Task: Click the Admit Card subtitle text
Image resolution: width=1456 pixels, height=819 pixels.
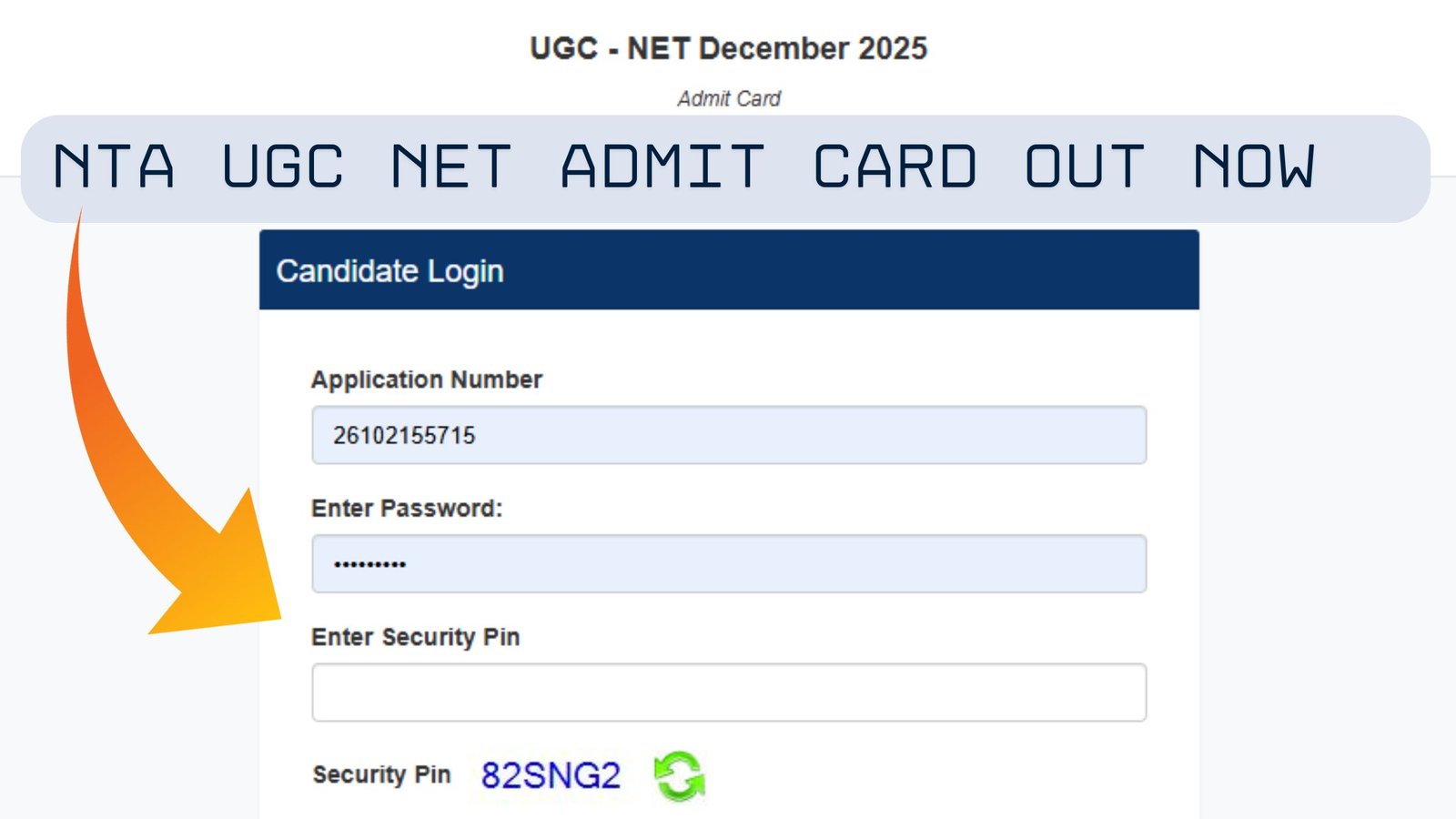Action: click(x=727, y=98)
